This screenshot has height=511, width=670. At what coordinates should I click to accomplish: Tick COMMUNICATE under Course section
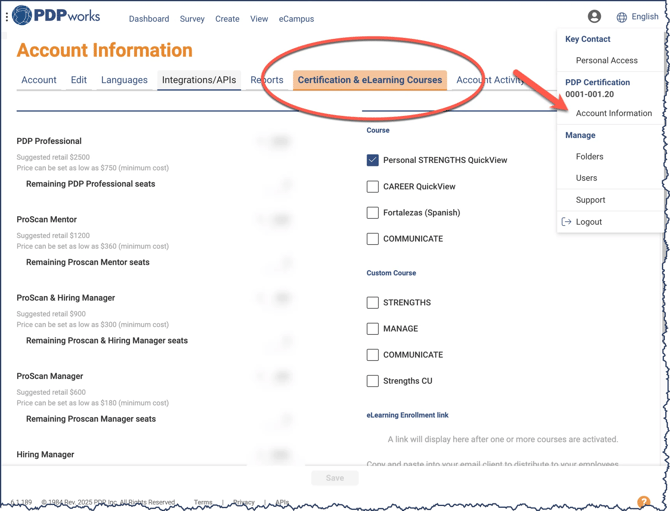click(x=373, y=239)
